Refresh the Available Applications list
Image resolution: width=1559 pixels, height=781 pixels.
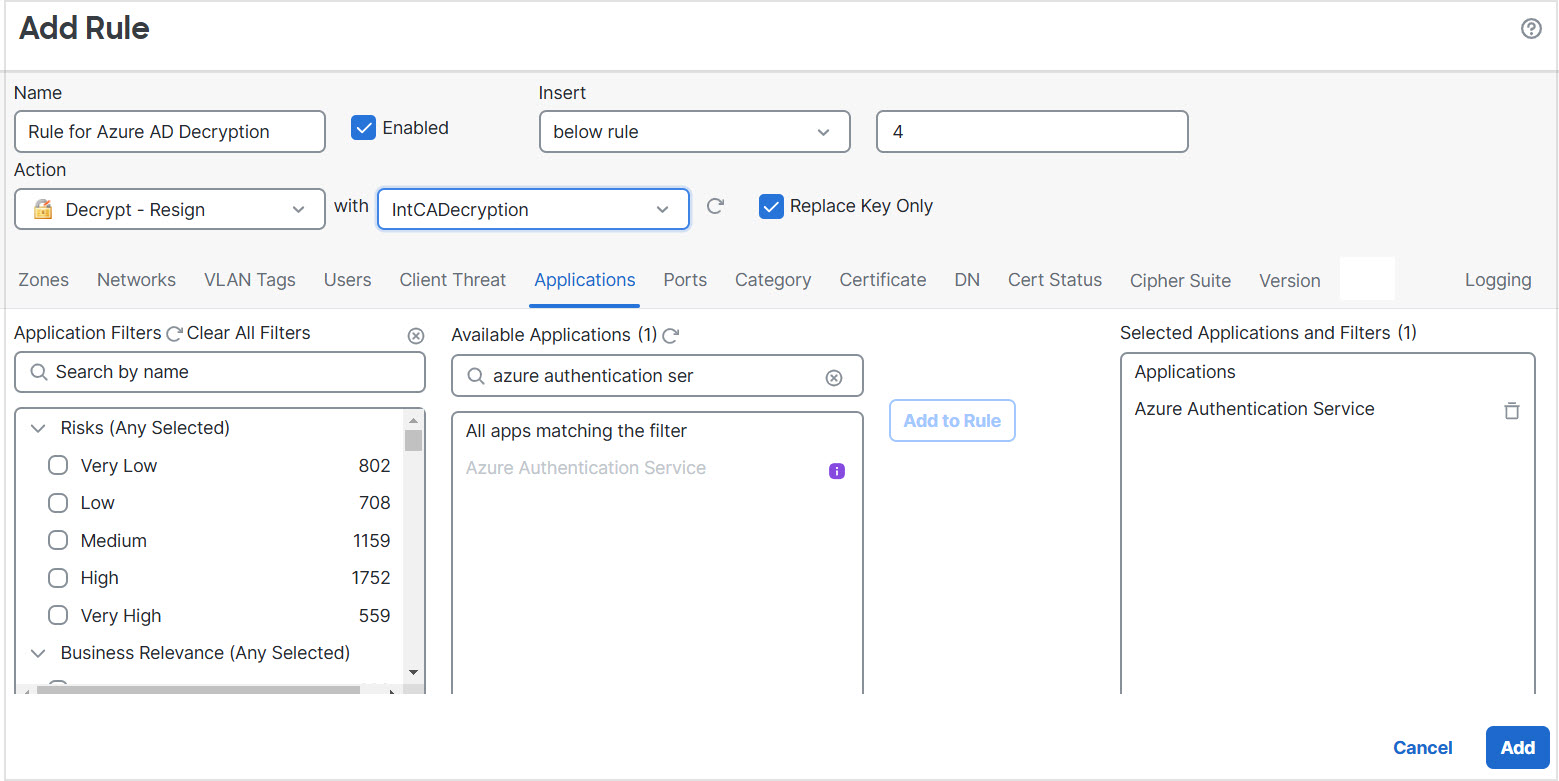pyautogui.click(x=671, y=336)
